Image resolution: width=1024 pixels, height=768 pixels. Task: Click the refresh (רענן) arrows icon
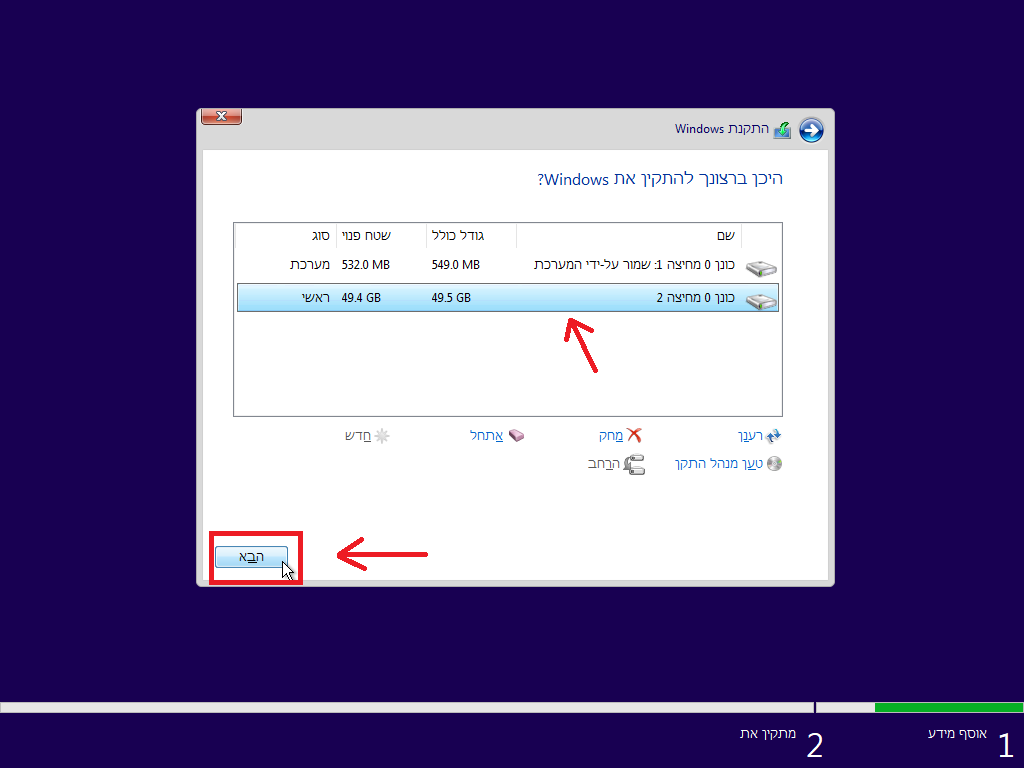point(774,436)
